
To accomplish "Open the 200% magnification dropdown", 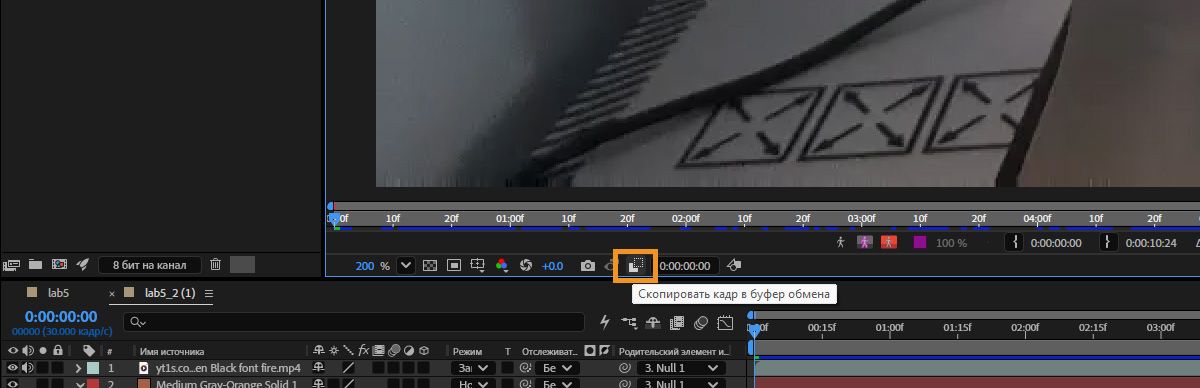I will point(406,266).
